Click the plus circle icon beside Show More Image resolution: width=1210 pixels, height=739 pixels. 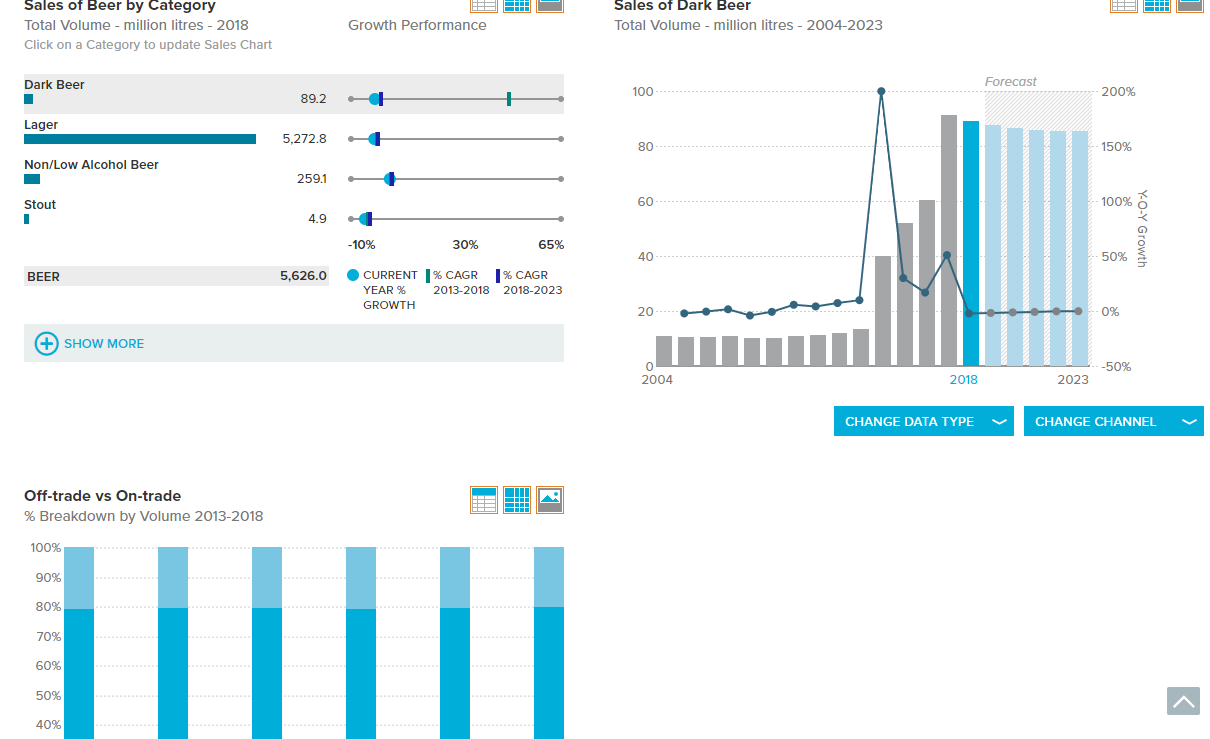(x=47, y=343)
